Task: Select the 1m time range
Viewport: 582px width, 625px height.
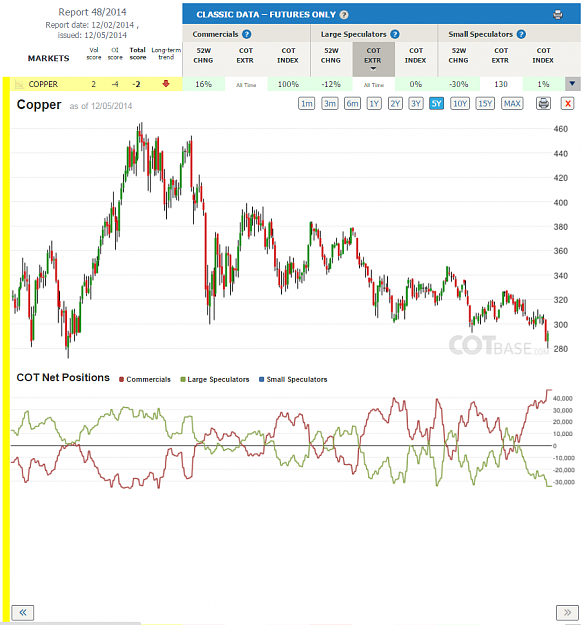Action: click(x=307, y=104)
